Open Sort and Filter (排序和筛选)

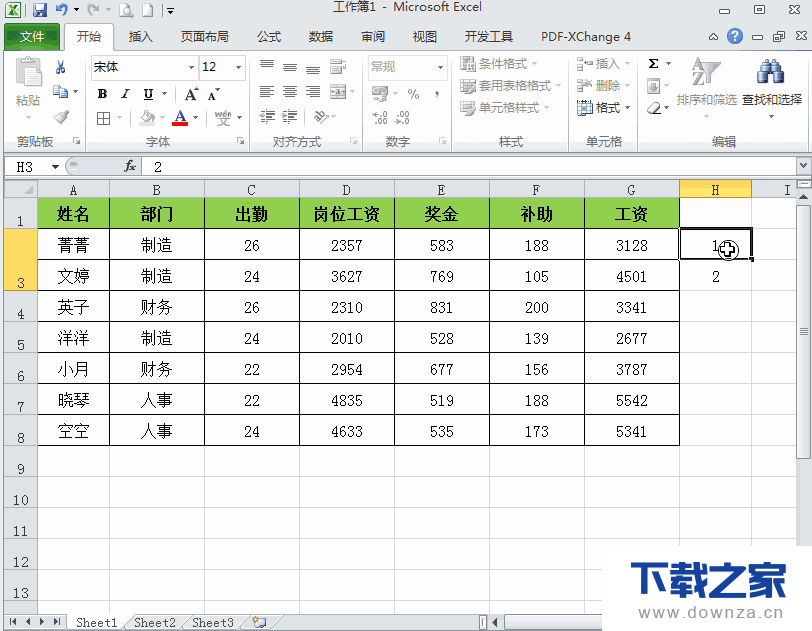706,87
